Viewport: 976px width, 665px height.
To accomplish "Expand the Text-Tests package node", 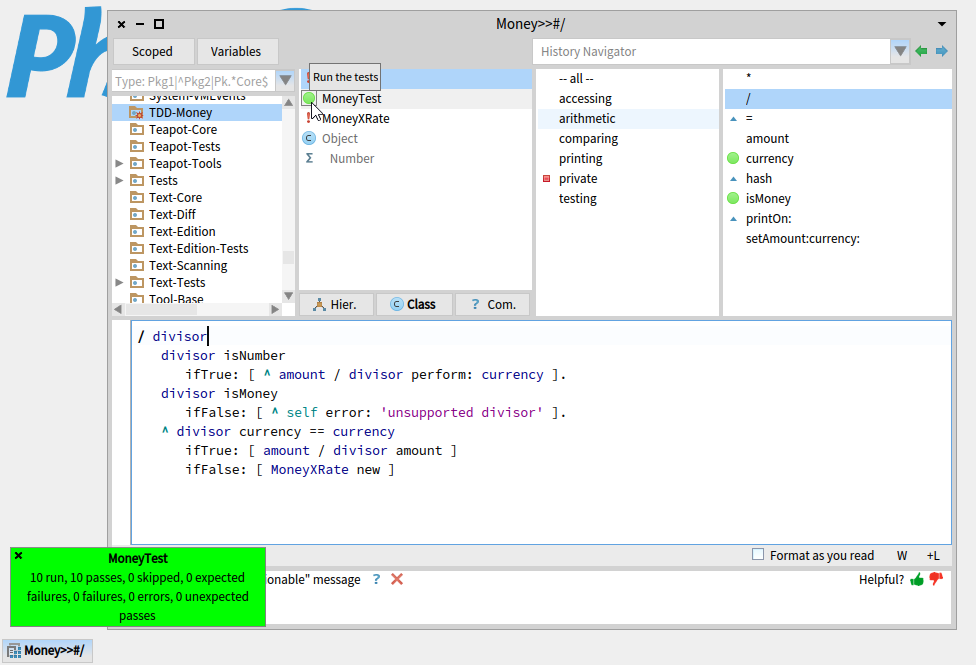I will pyautogui.click(x=121, y=282).
